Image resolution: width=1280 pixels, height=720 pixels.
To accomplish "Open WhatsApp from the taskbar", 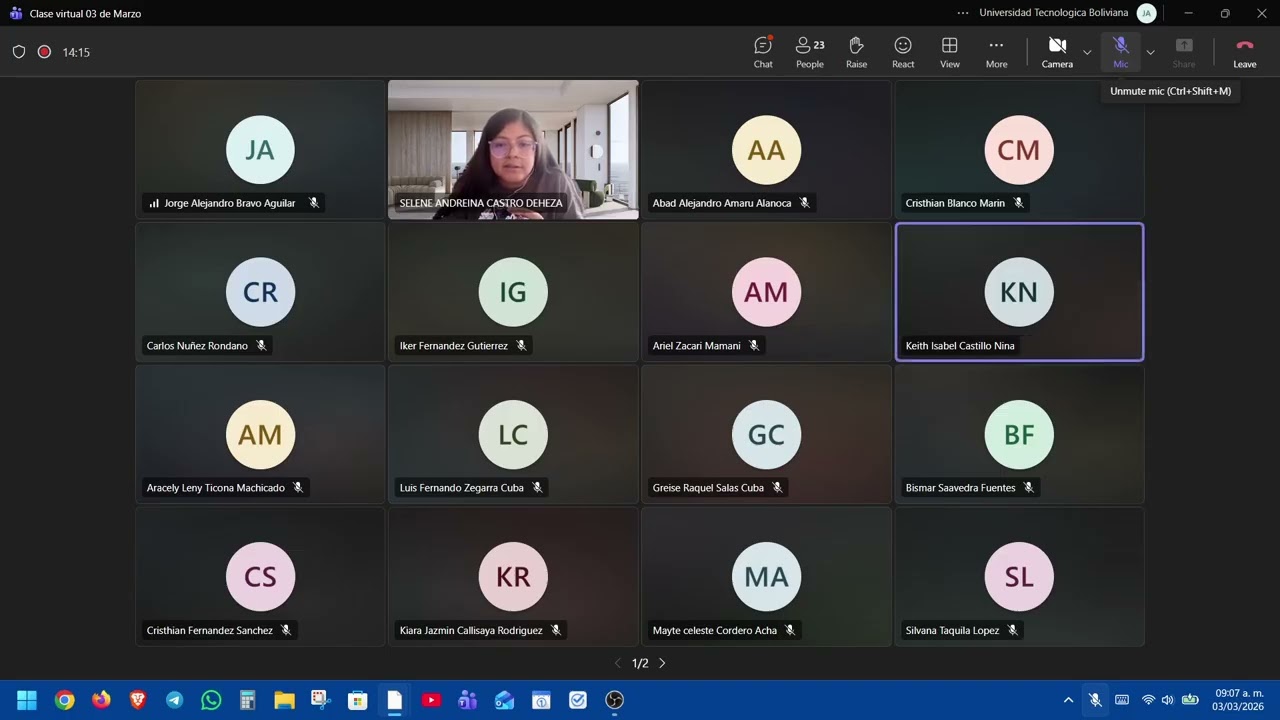I will pos(211,700).
